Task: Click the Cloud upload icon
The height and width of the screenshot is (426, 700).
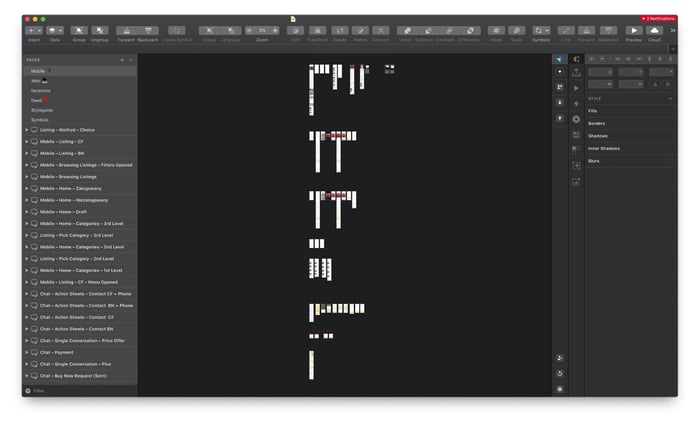Action: coord(655,31)
